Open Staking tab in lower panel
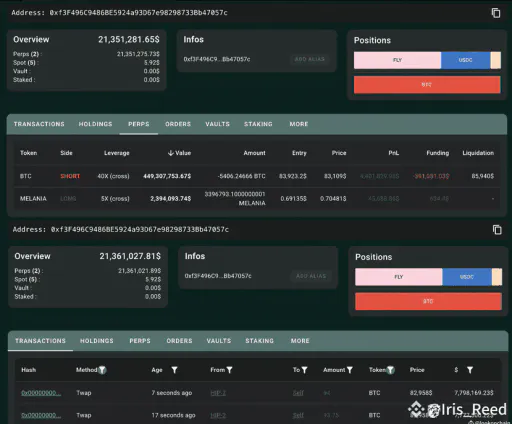Screen dimensions: 512x424 (259, 341)
